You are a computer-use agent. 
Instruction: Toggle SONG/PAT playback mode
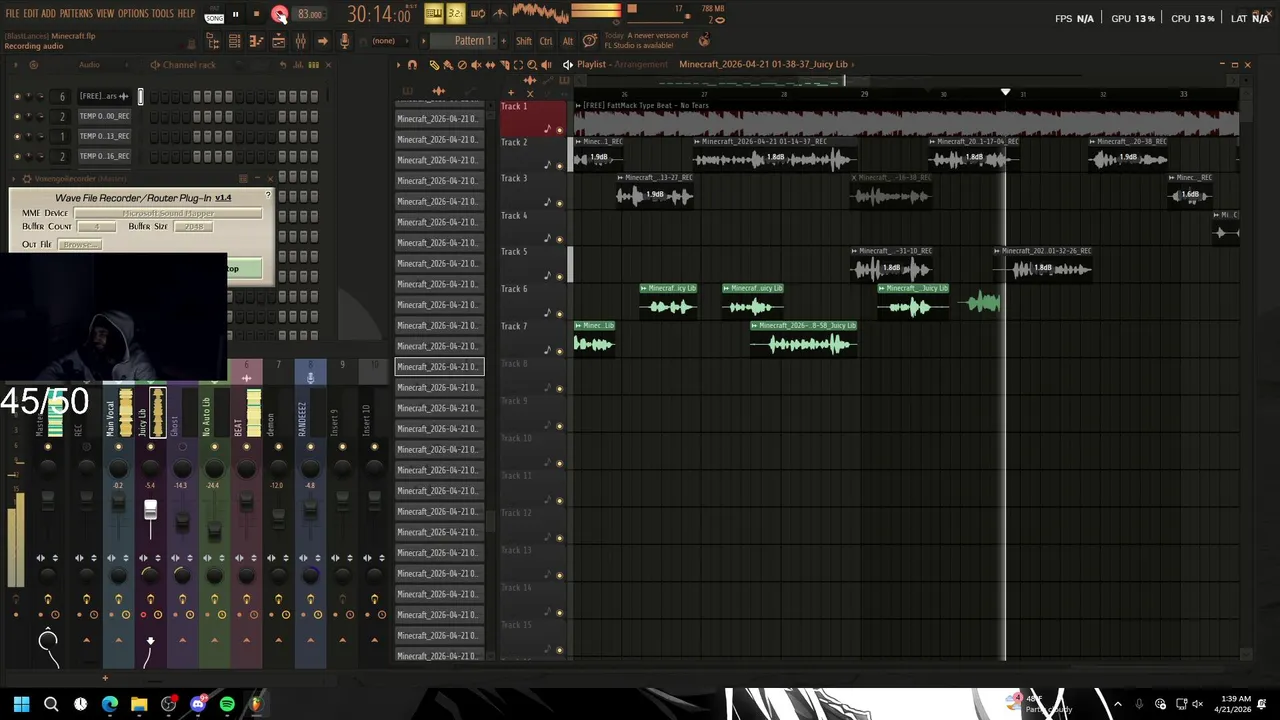(x=214, y=15)
